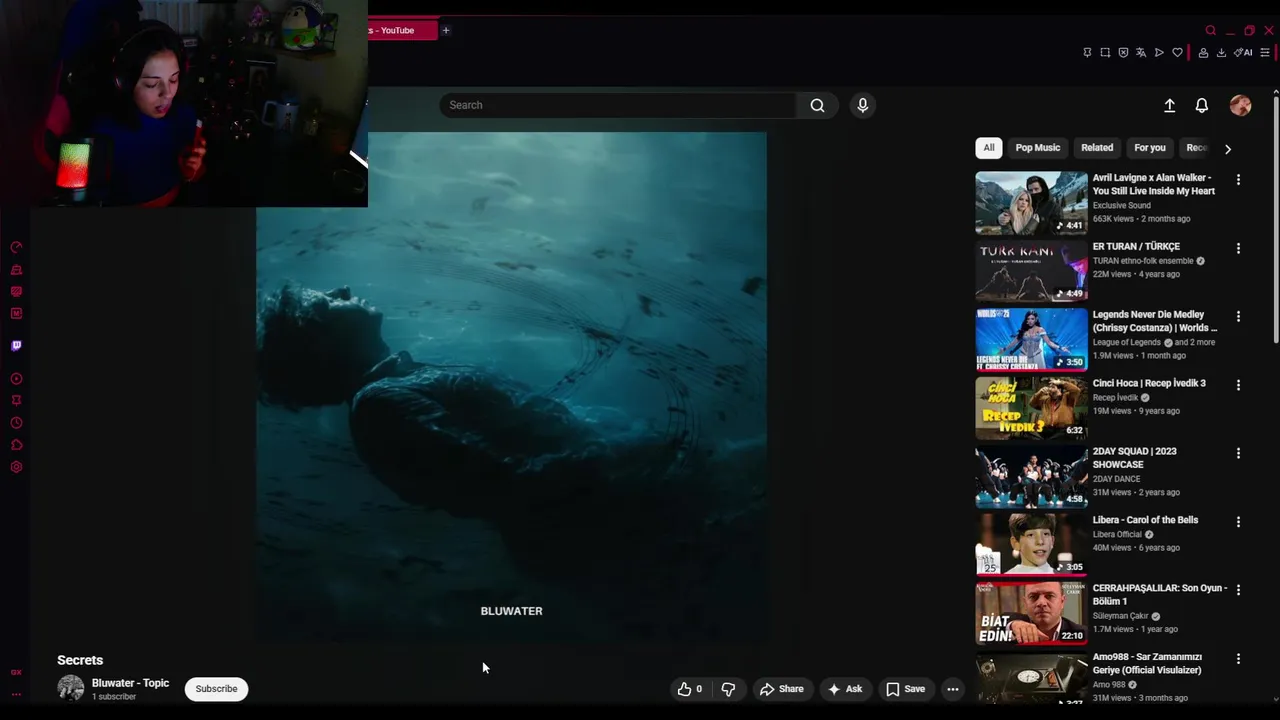Click the Secrets video player area
The height and width of the screenshot is (720, 1280).
coord(511,387)
